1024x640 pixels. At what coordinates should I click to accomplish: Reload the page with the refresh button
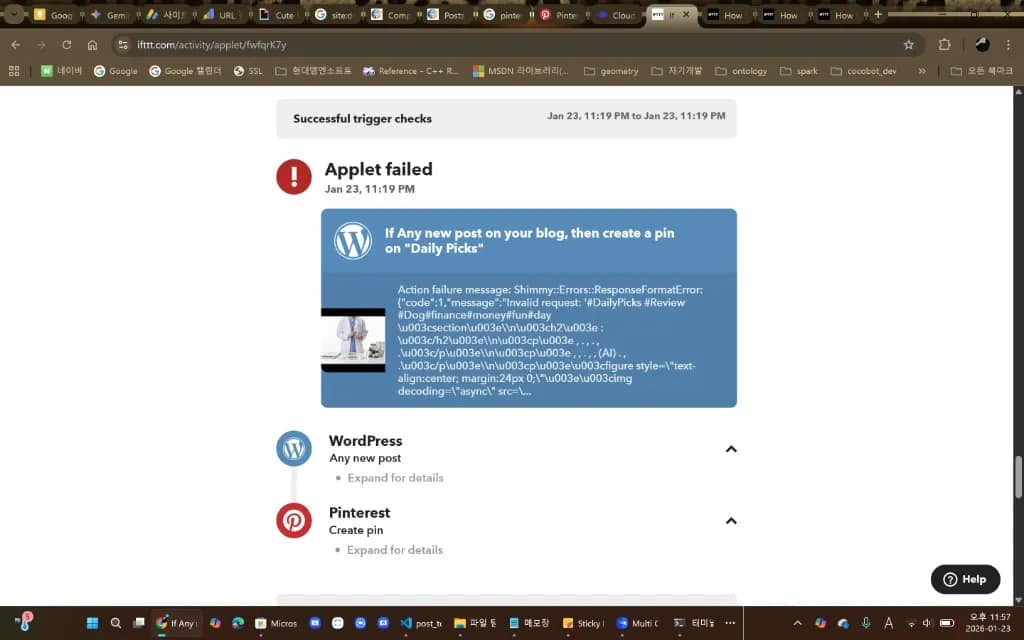coord(66,45)
